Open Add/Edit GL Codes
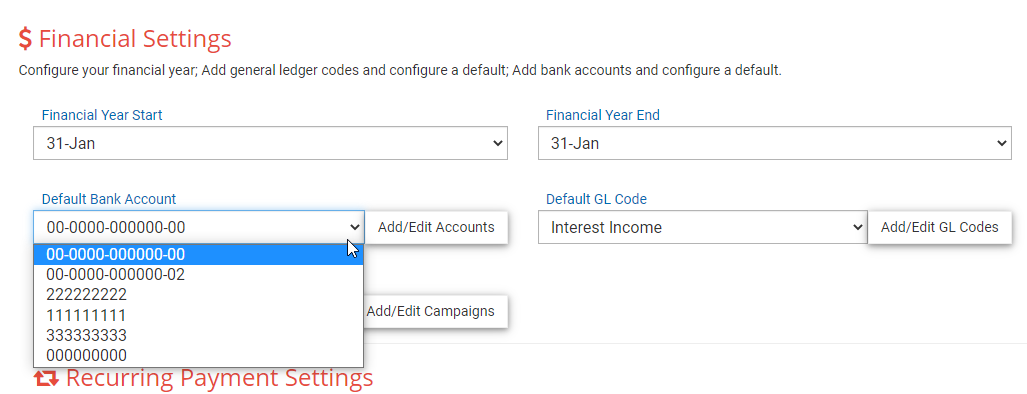The width and height of the screenshot is (1027, 394). (x=940, y=227)
